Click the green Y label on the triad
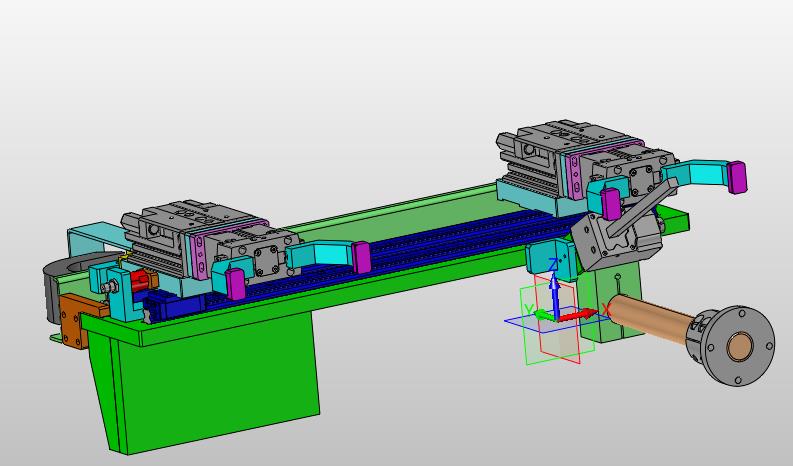793x466 pixels. pos(529,310)
